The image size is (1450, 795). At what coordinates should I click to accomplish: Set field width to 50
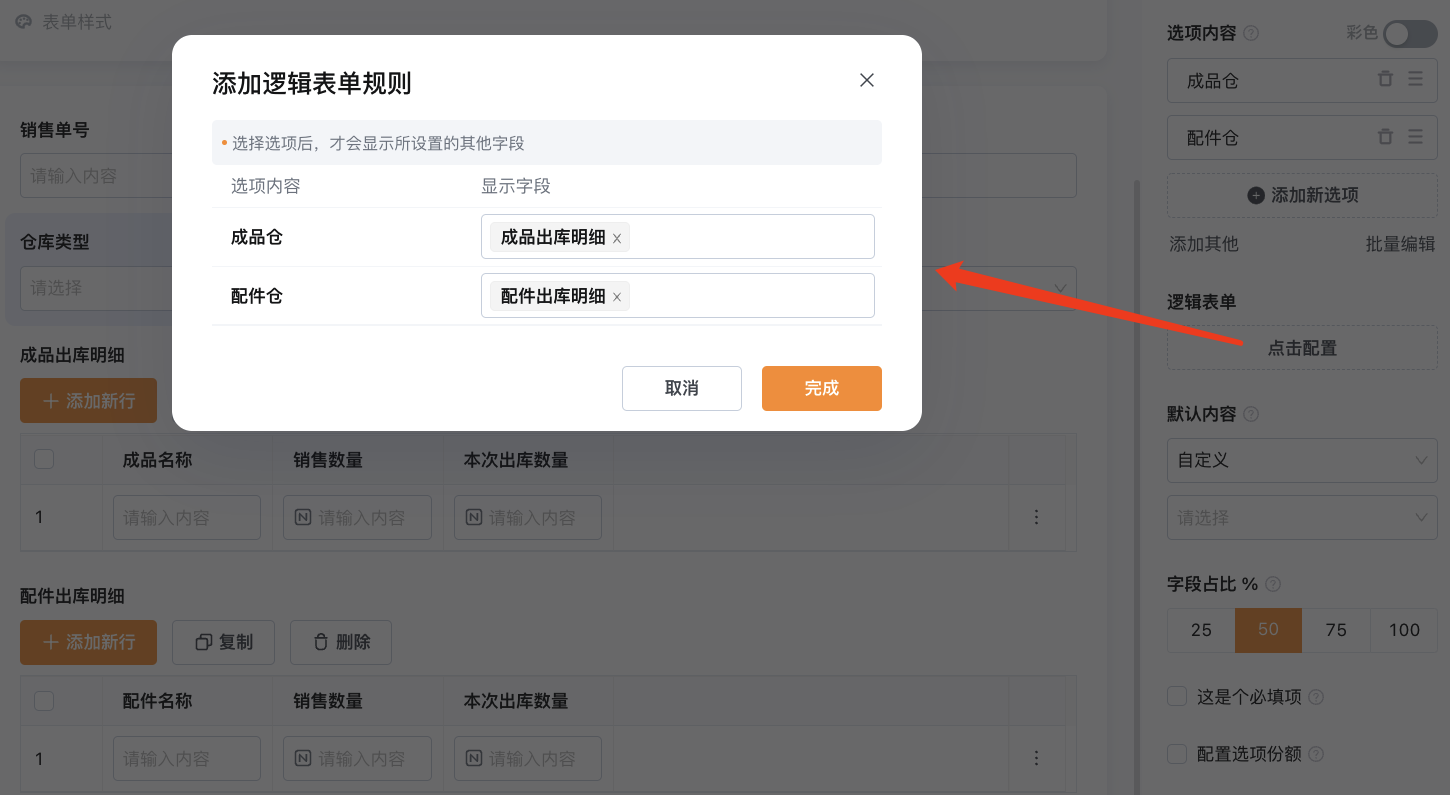click(x=1268, y=630)
